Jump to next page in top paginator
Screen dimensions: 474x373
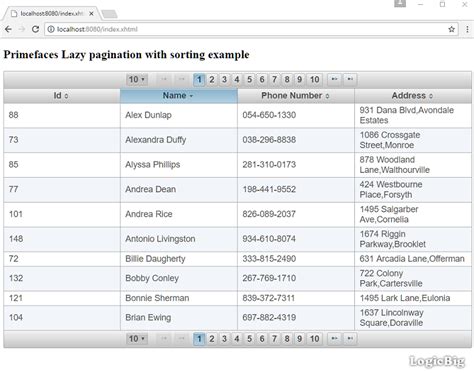coord(334,79)
